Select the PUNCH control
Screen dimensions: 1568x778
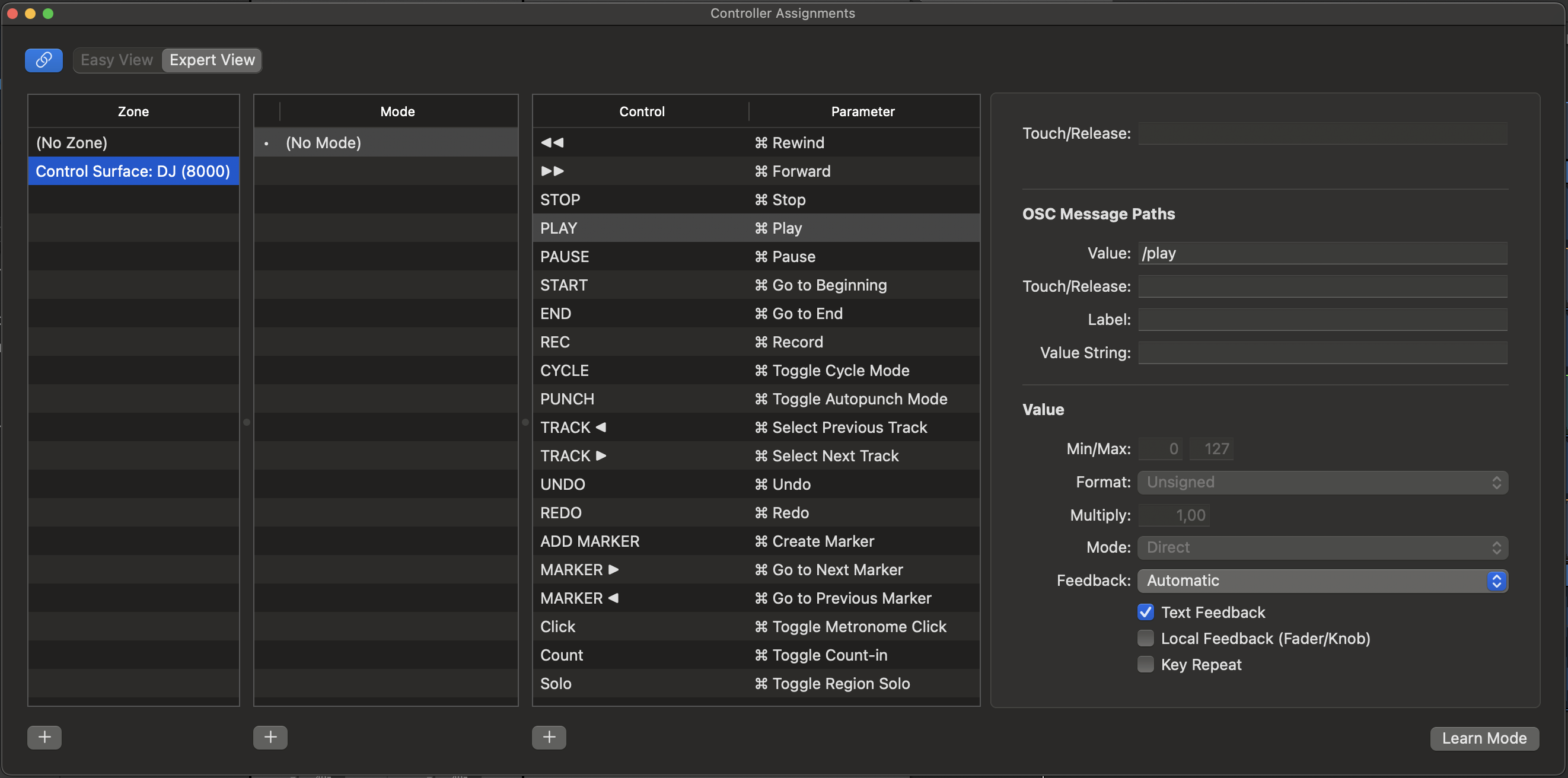pyautogui.click(x=756, y=398)
